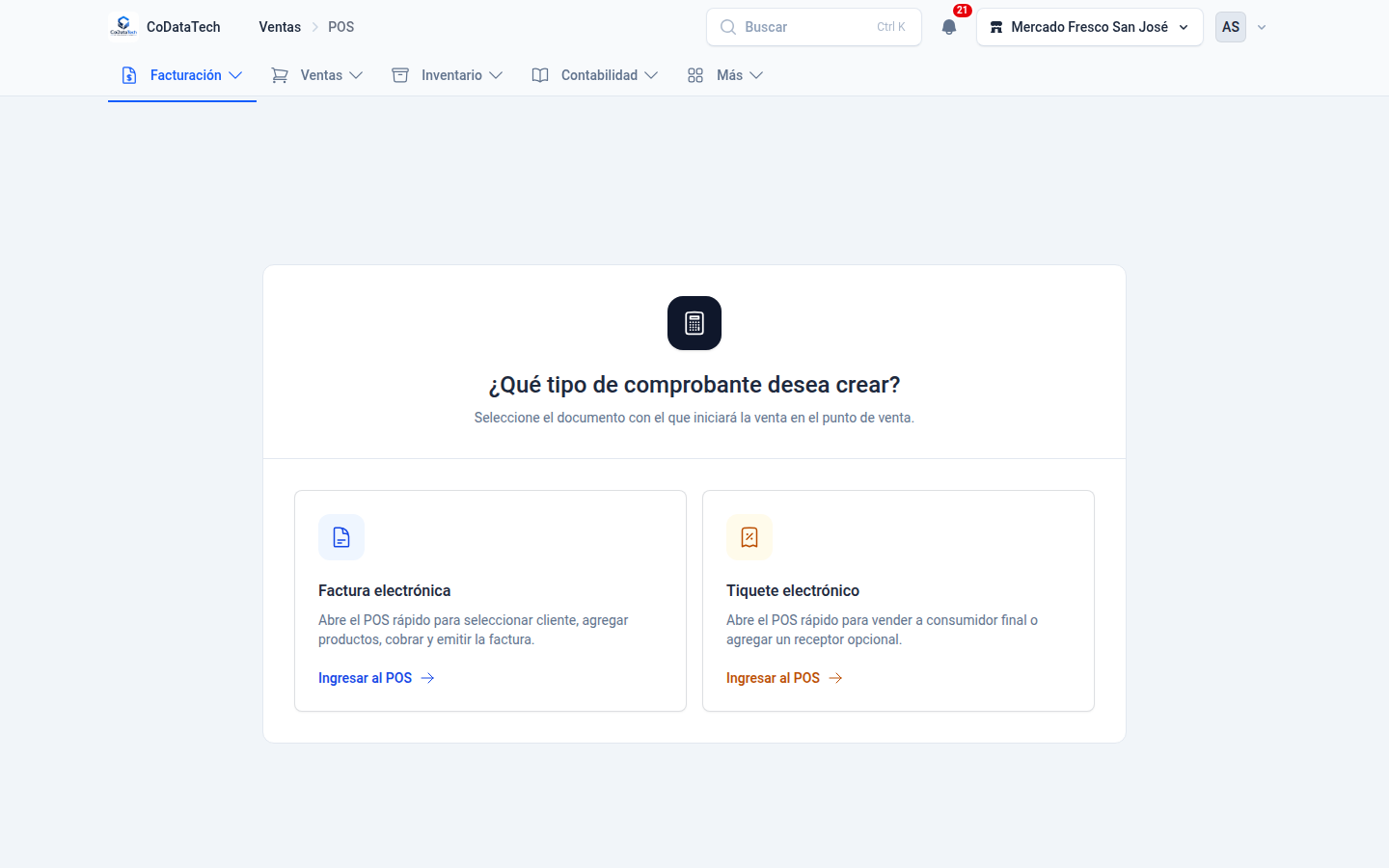
Task: Click Ingresar al POS for Factura electrónica
Action: point(376,678)
